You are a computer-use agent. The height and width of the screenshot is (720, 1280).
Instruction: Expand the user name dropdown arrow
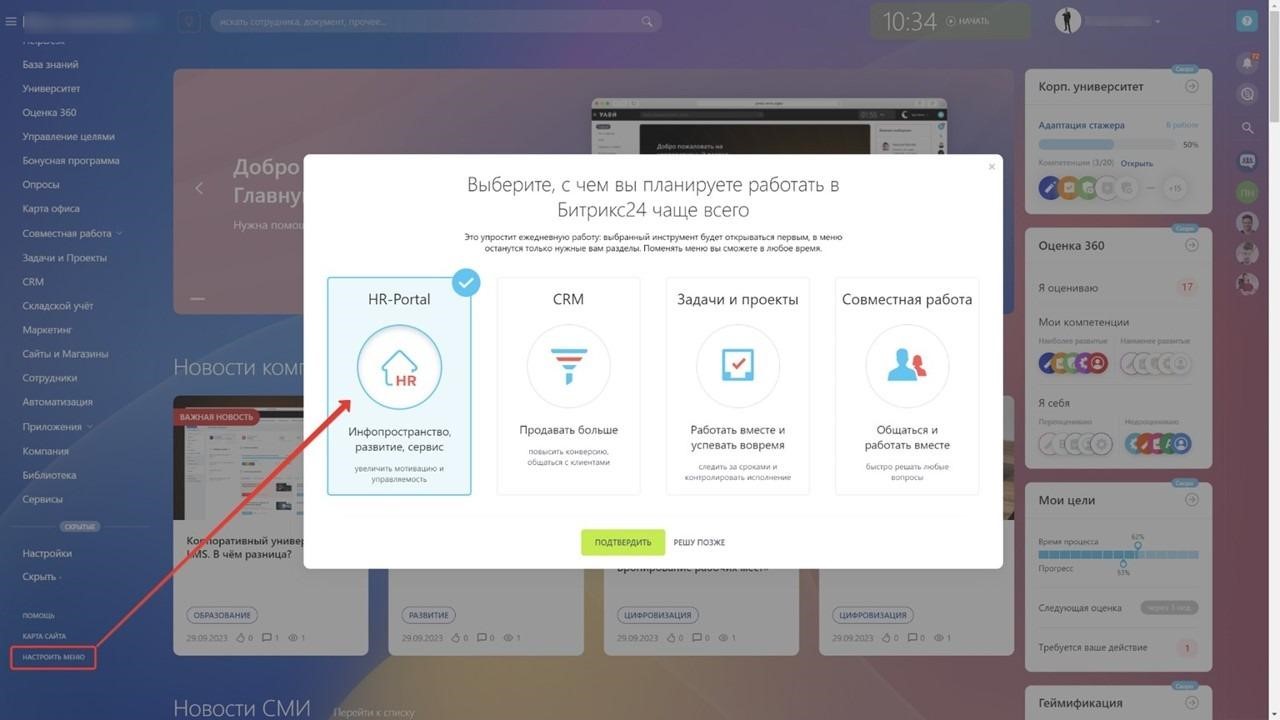point(1158,21)
